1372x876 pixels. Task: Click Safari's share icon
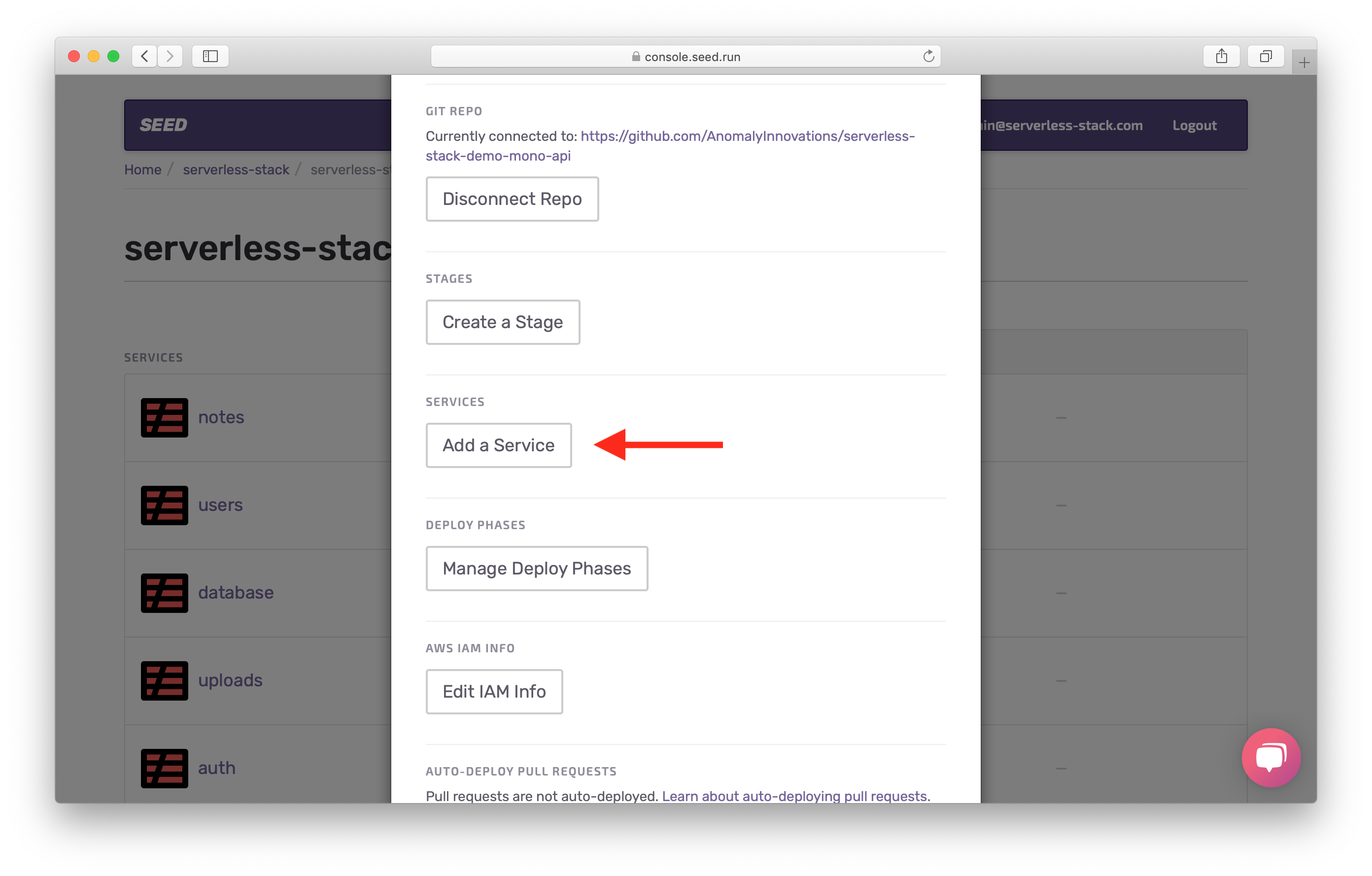[x=1221, y=56]
